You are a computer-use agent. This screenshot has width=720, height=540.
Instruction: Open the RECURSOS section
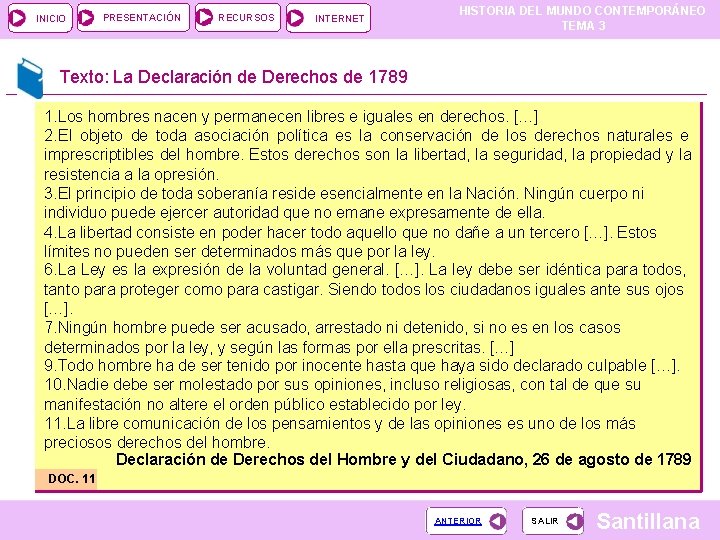point(237,17)
